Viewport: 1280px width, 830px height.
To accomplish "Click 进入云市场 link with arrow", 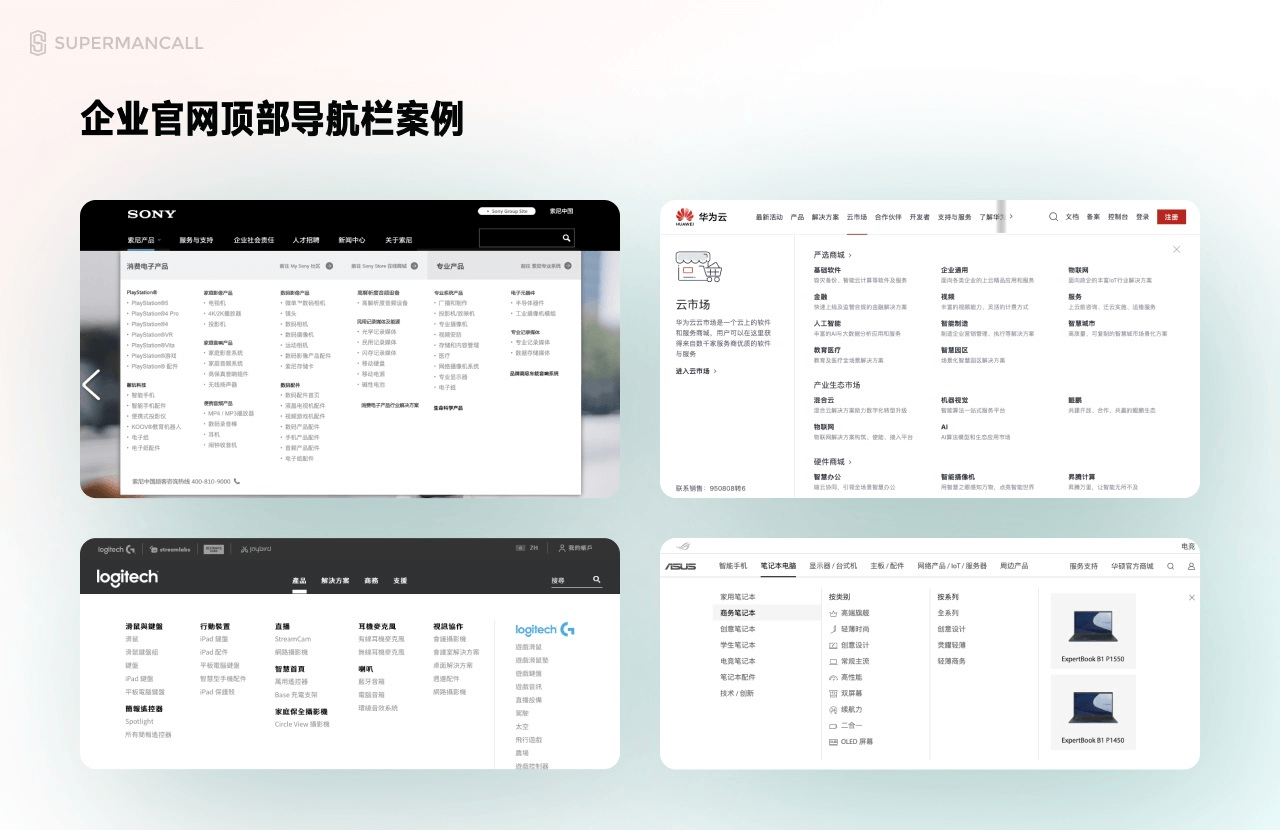I will coord(696,371).
